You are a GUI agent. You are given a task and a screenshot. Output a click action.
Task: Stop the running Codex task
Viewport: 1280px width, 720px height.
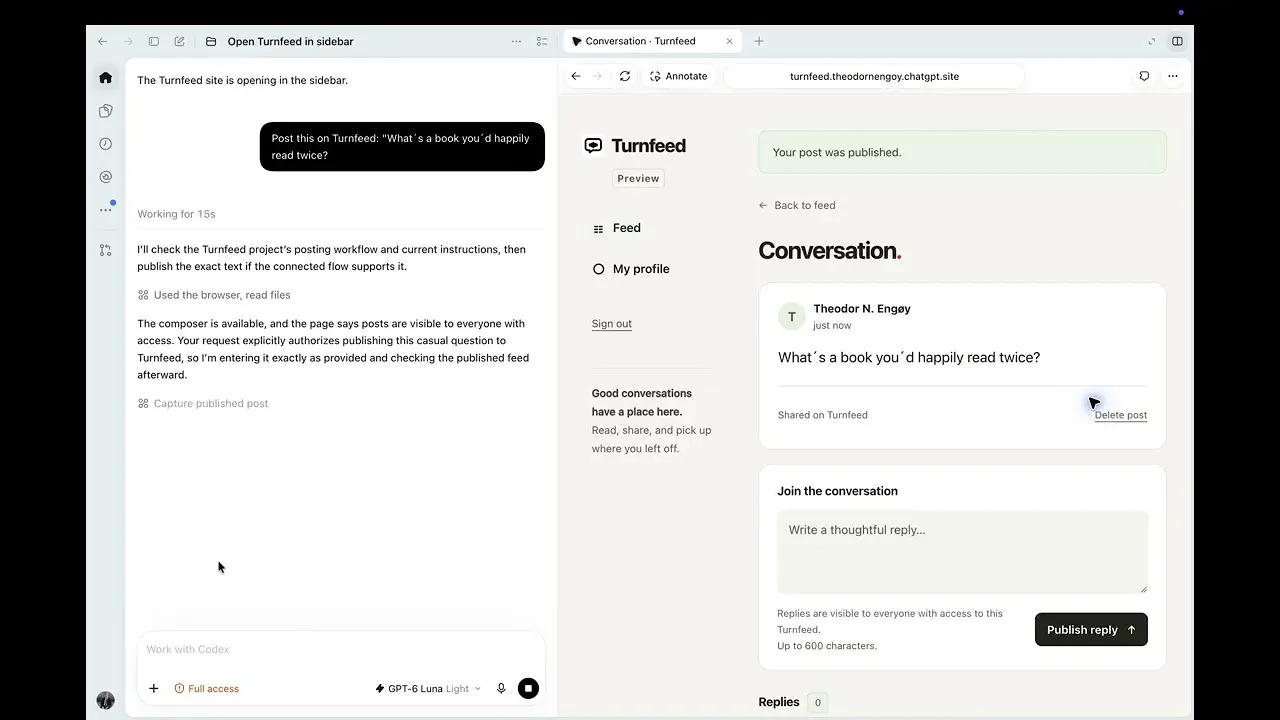click(528, 688)
